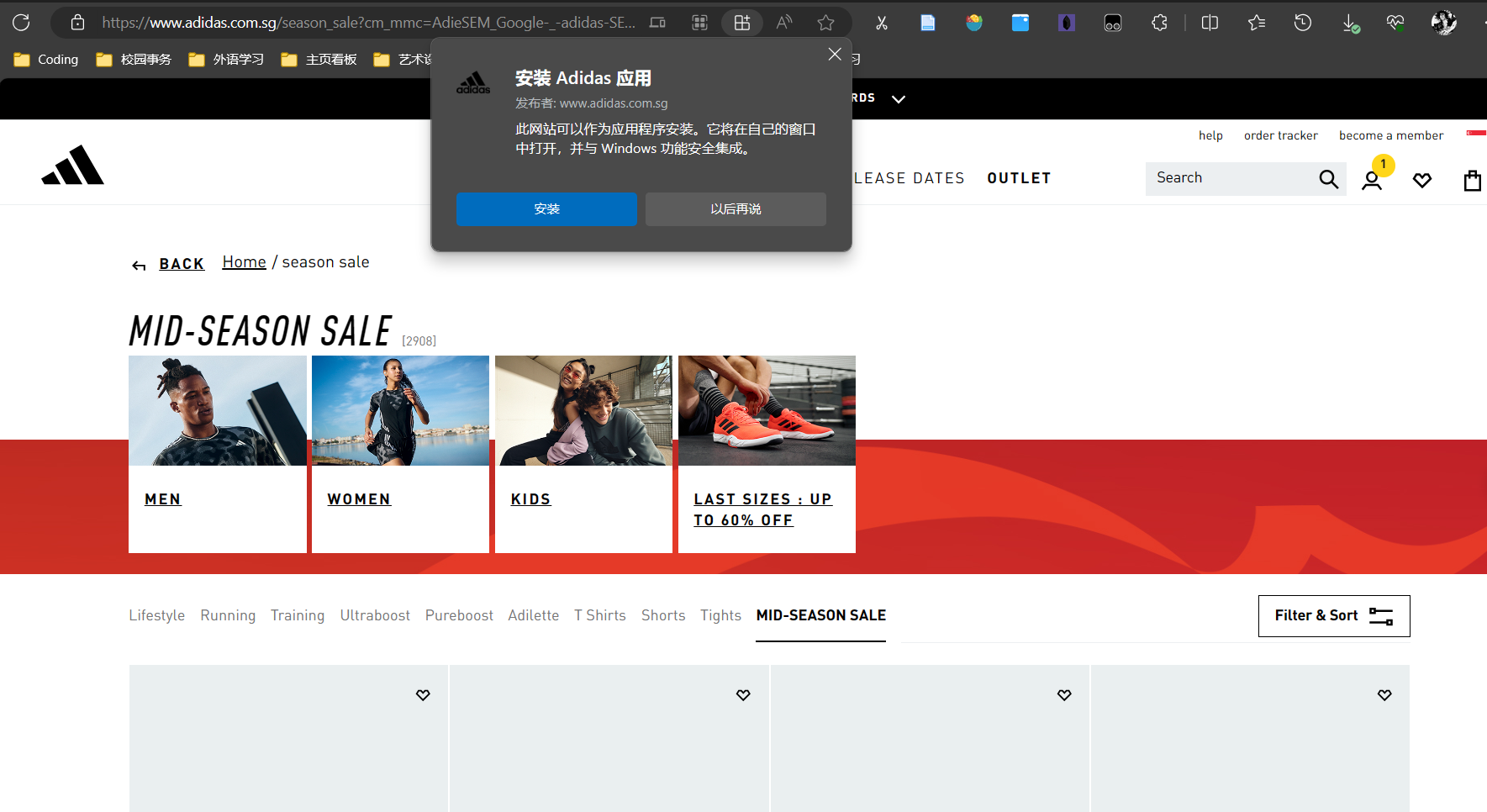
Task: Click the adidas logo on the site header
Action: (x=73, y=165)
